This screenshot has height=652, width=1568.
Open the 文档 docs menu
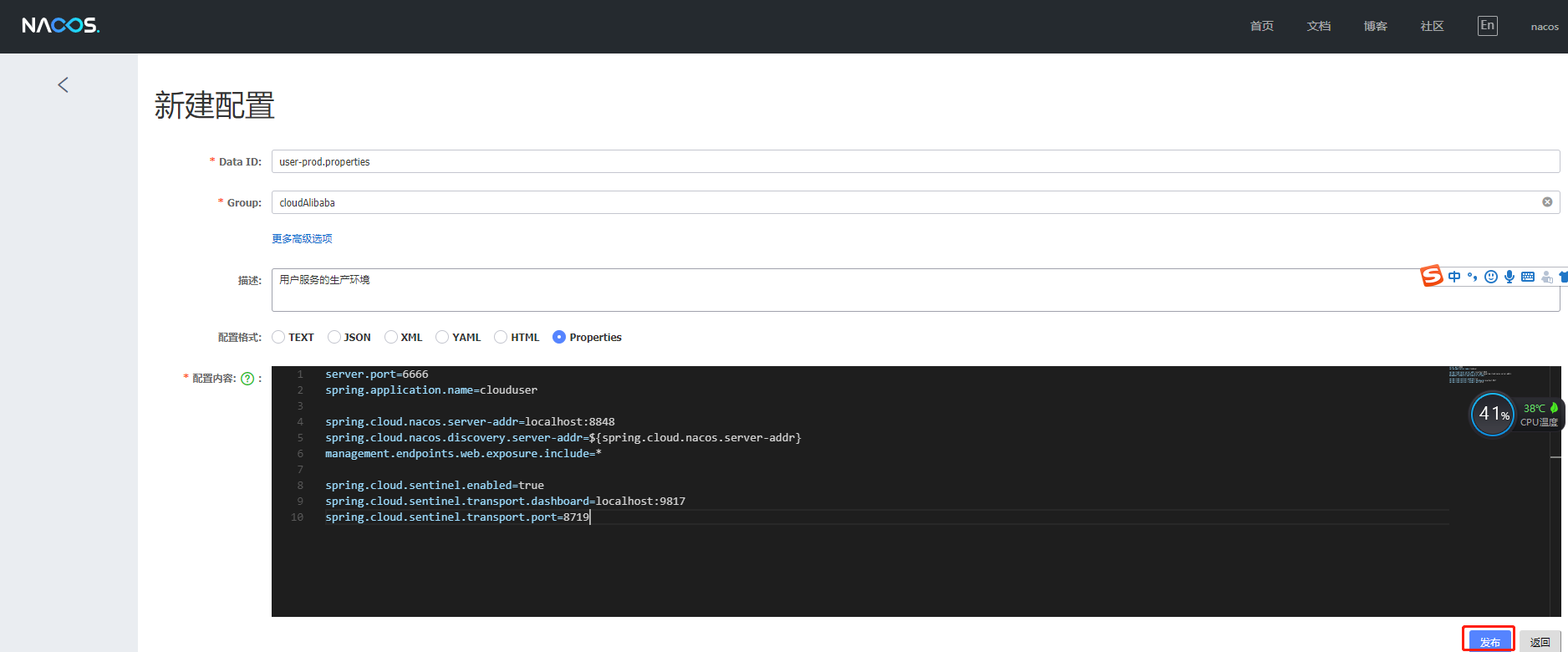pos(1318,26)
